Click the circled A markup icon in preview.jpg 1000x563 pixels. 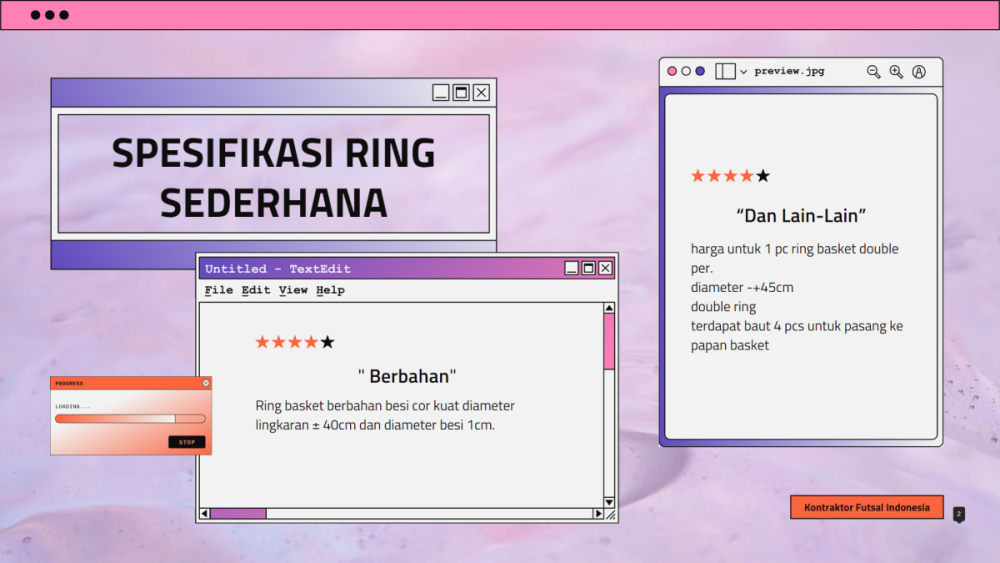point(919,71)
